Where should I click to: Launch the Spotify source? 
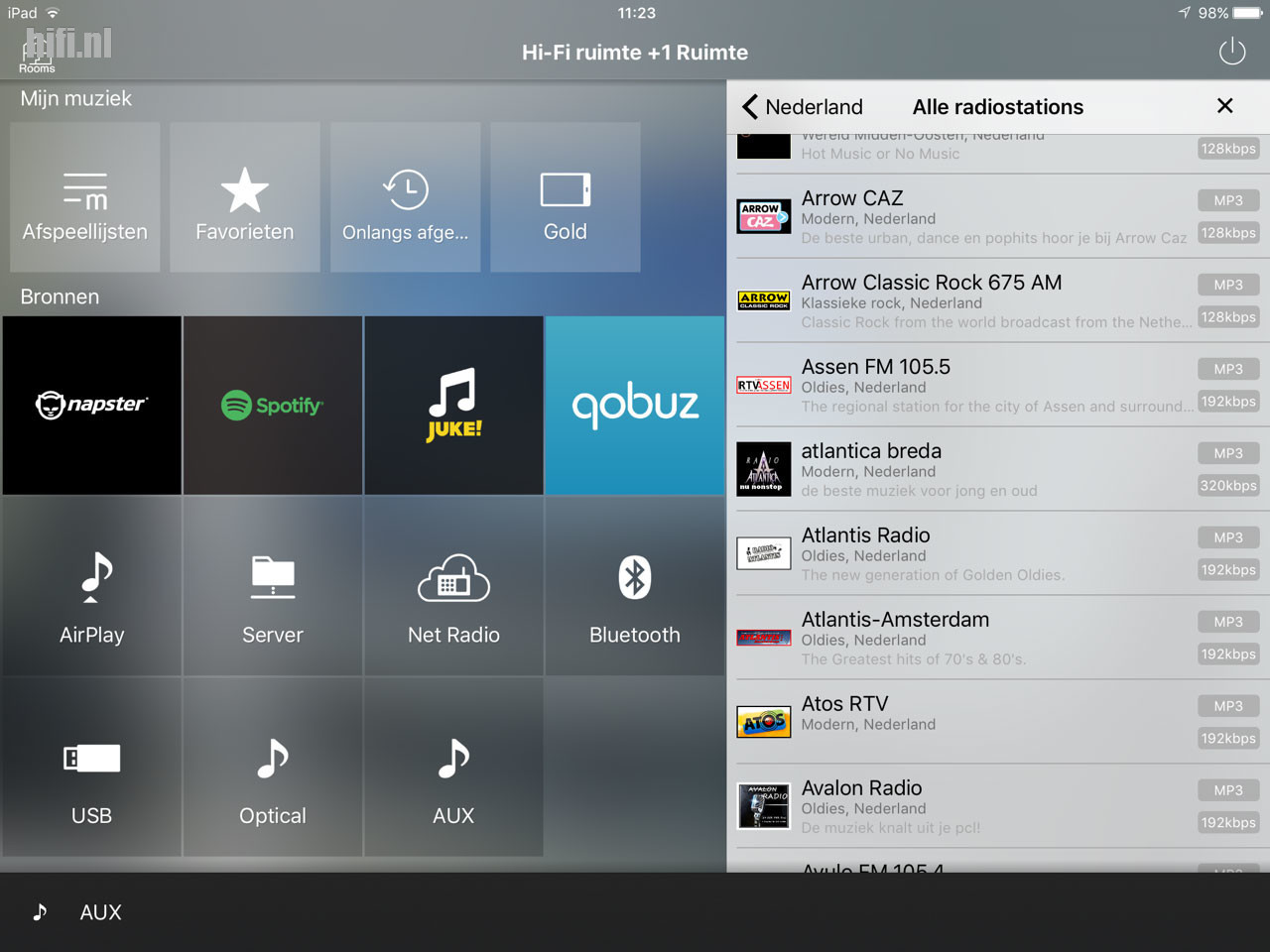273,406
